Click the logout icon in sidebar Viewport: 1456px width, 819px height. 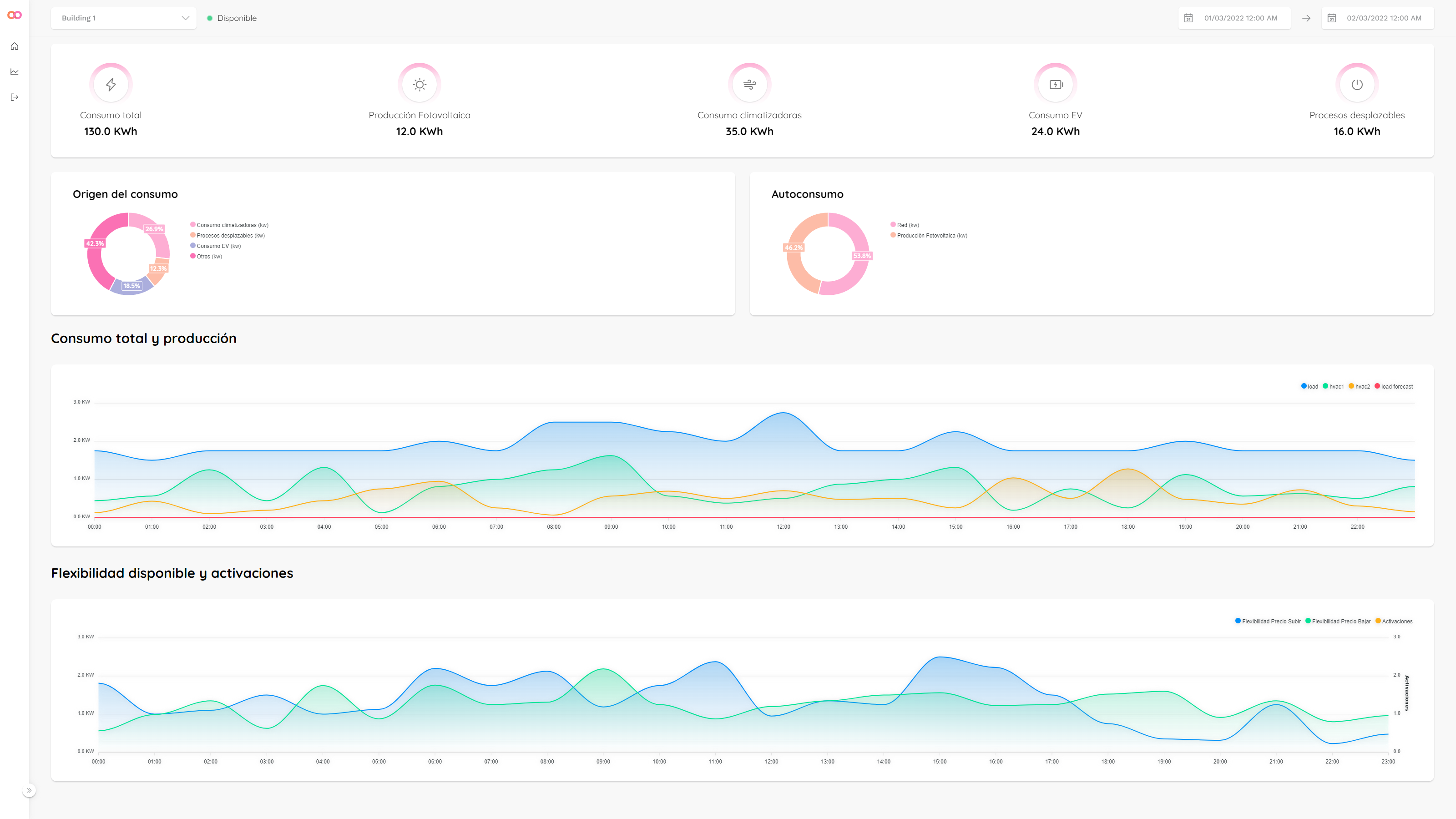pyautogui.click(x=15, y=97)
